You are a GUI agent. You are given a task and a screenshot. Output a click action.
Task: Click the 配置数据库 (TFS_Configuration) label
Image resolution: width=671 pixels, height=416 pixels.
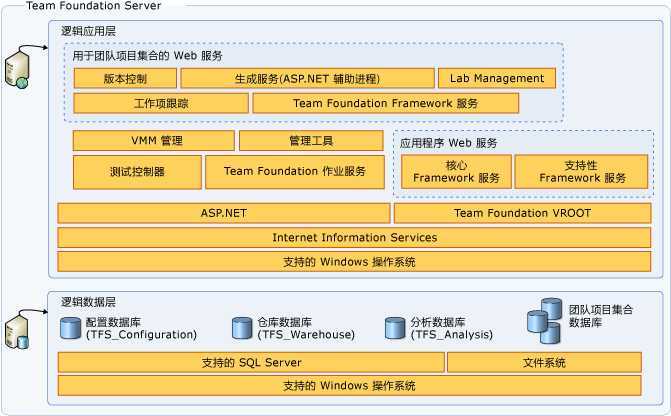[141, 328]
